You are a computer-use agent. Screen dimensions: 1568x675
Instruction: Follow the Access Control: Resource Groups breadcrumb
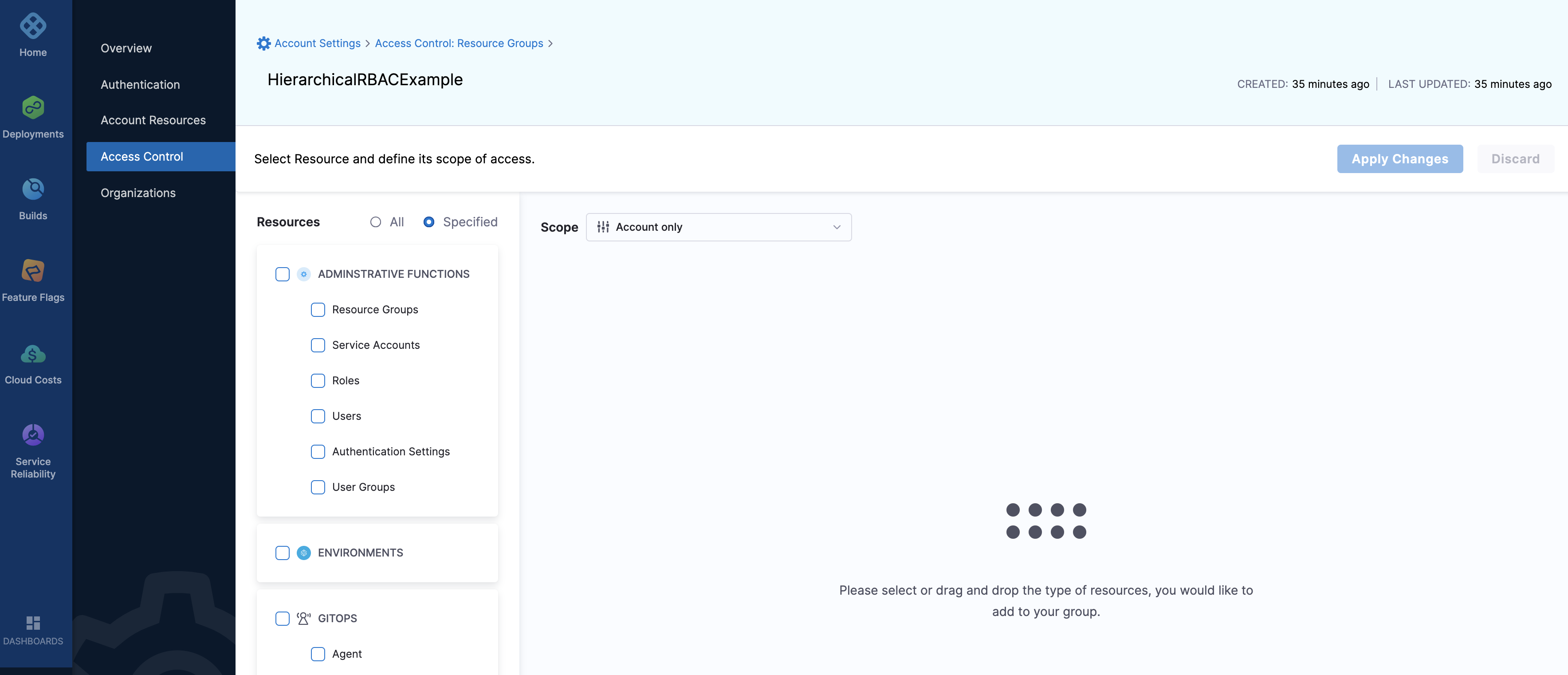click(459, 43)
